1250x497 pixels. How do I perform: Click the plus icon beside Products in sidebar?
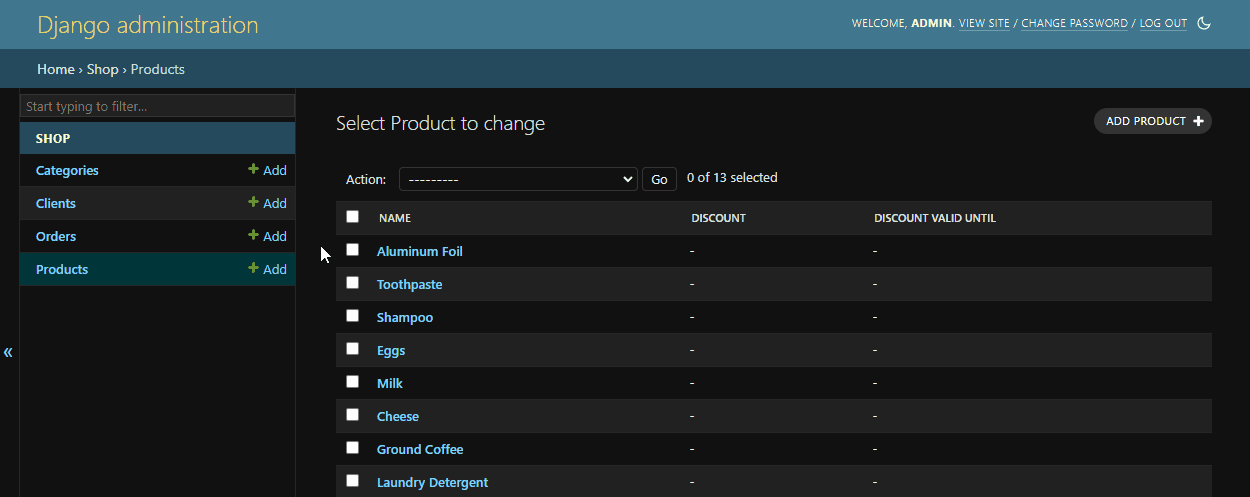pos(253,269)
